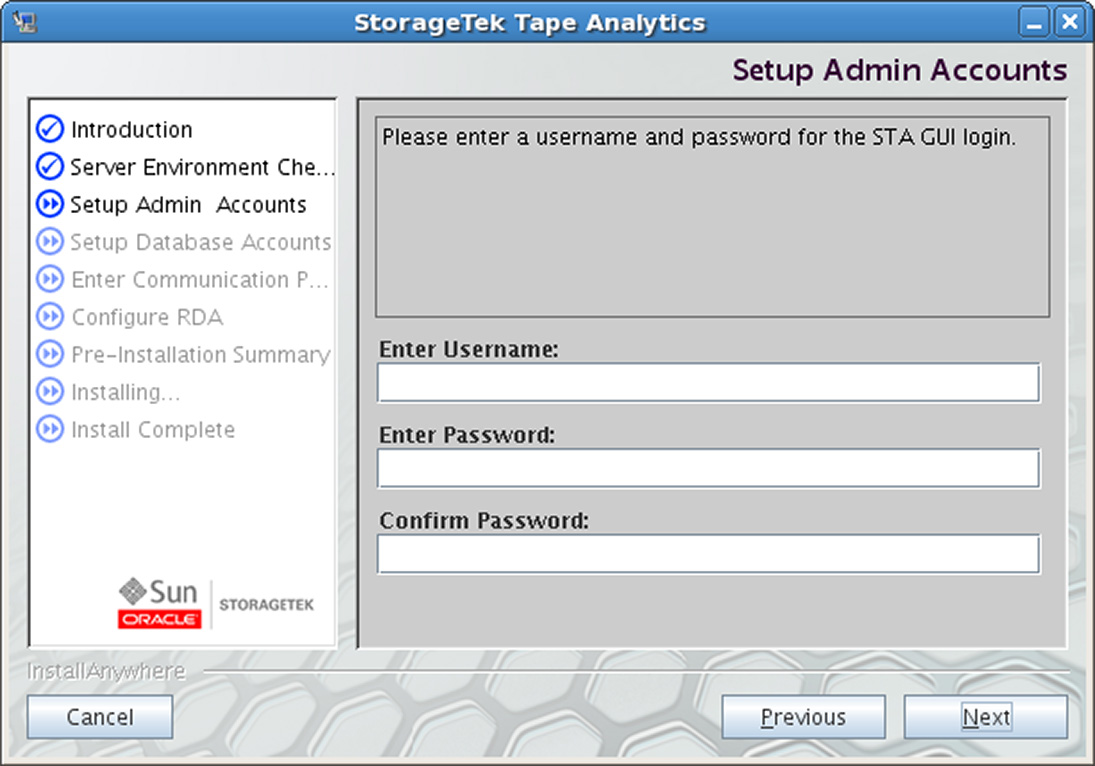Click the Installing... step icon
Viewport: 1095px width, 766px height.
click(x=50, y=392)
